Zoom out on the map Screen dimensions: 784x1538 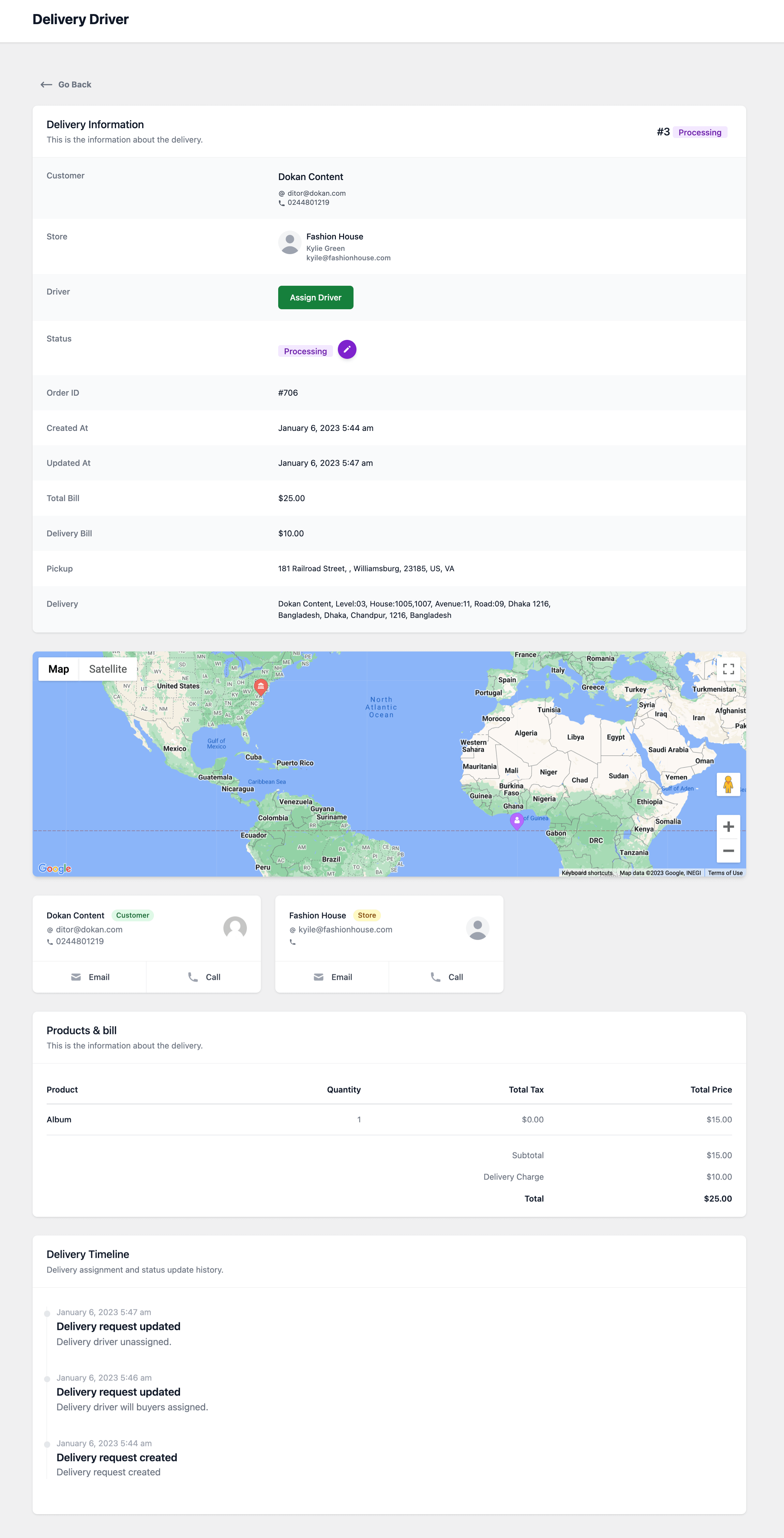728,851
